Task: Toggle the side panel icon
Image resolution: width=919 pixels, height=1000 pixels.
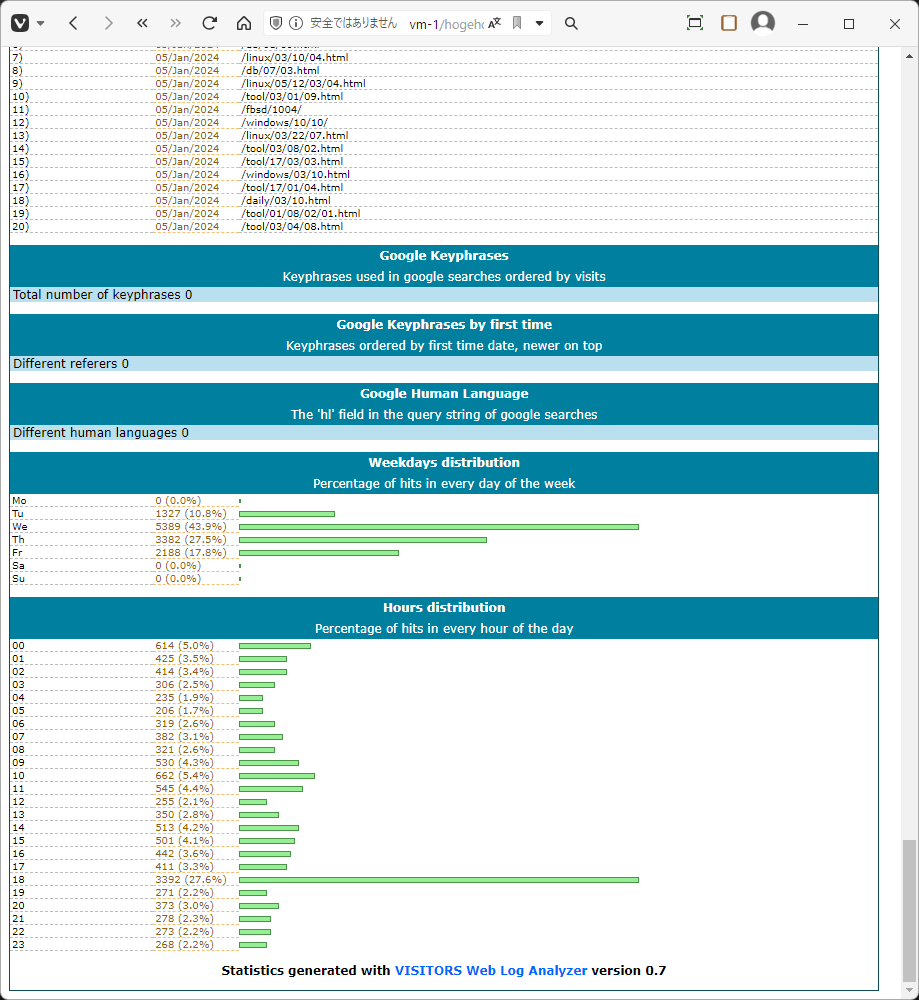Action: [x=729, y=24]
